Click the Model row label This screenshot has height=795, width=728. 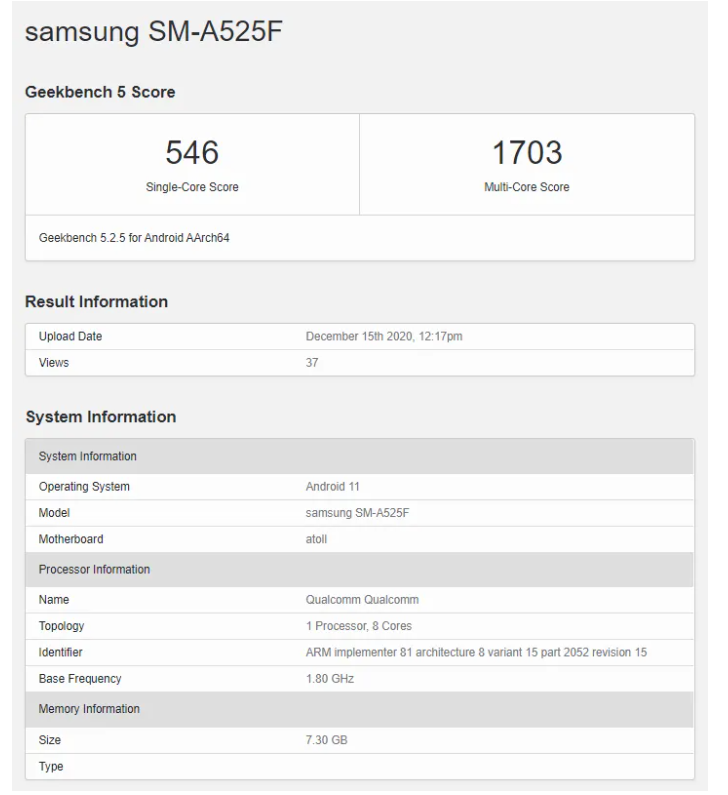click(x=54, y=513)
